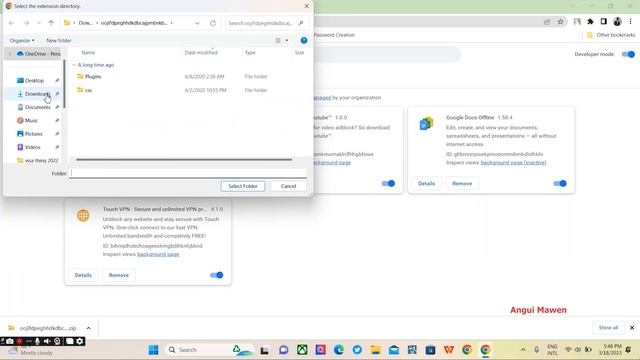The image size is (640, 360).
Task: Open downloaded zip file options chevron
Action: point(89,328)
